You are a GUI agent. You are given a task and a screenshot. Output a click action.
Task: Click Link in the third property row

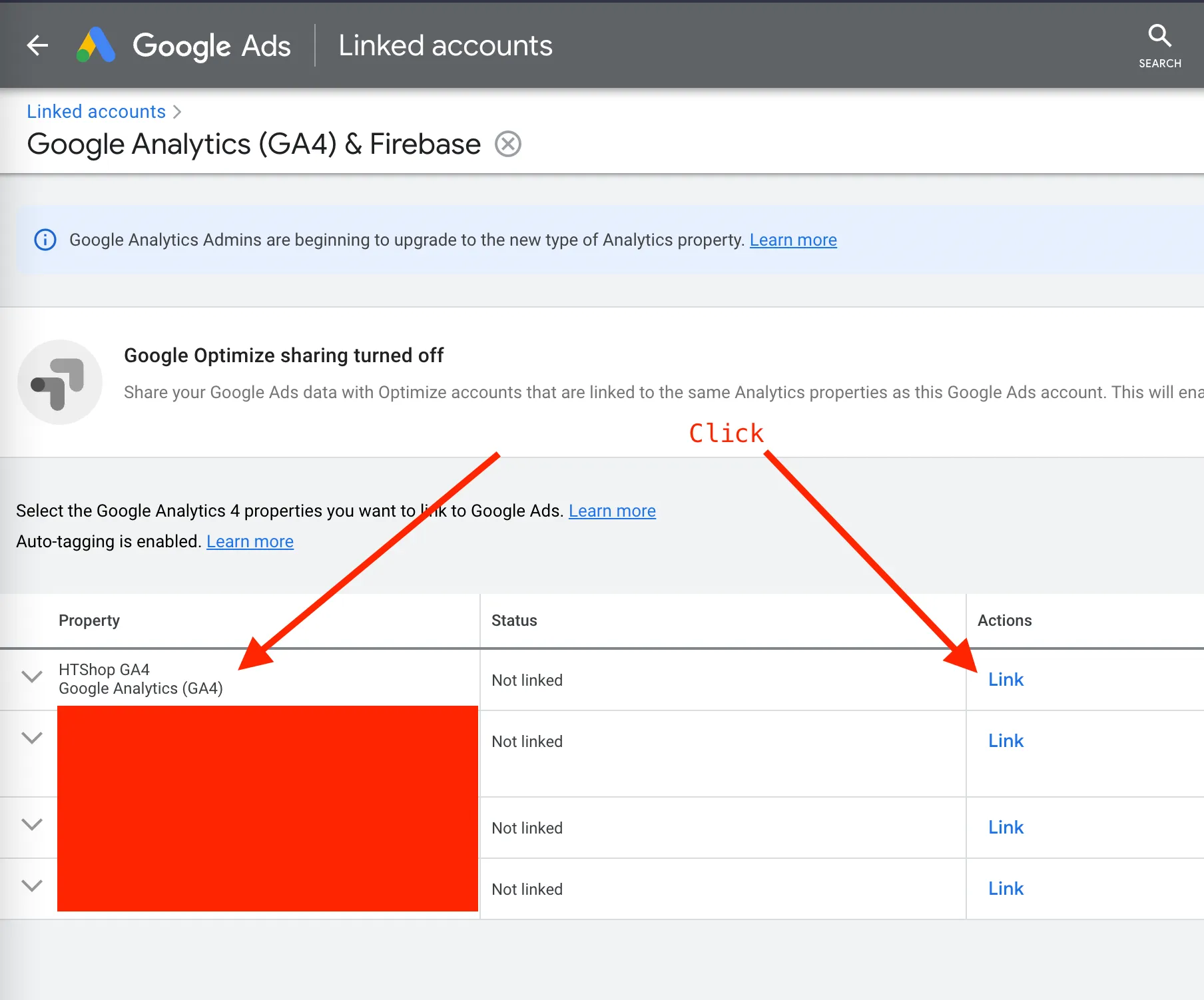(x=1006, y=827)
